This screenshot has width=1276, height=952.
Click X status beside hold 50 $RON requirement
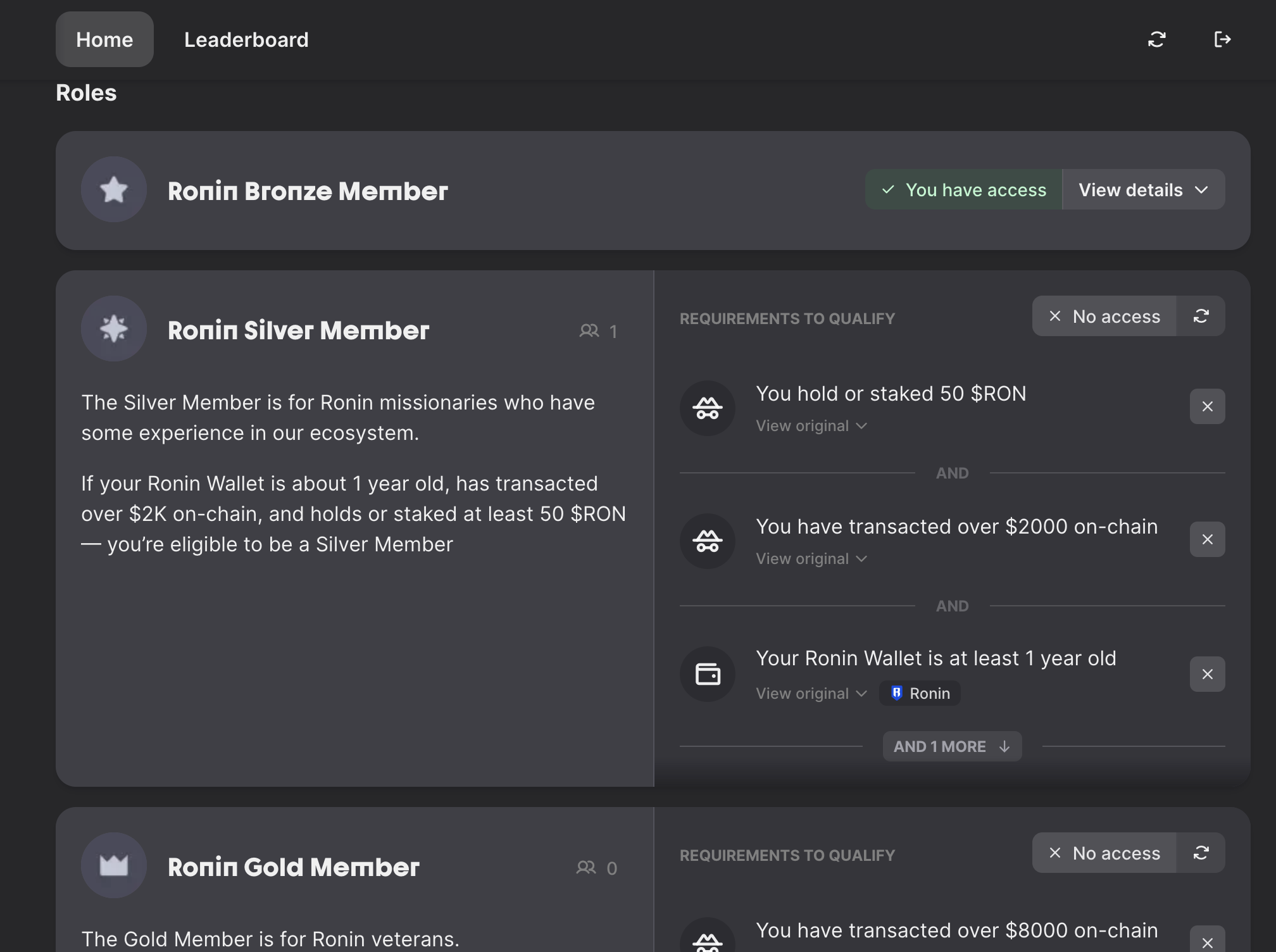click(x=1207, y=406)
